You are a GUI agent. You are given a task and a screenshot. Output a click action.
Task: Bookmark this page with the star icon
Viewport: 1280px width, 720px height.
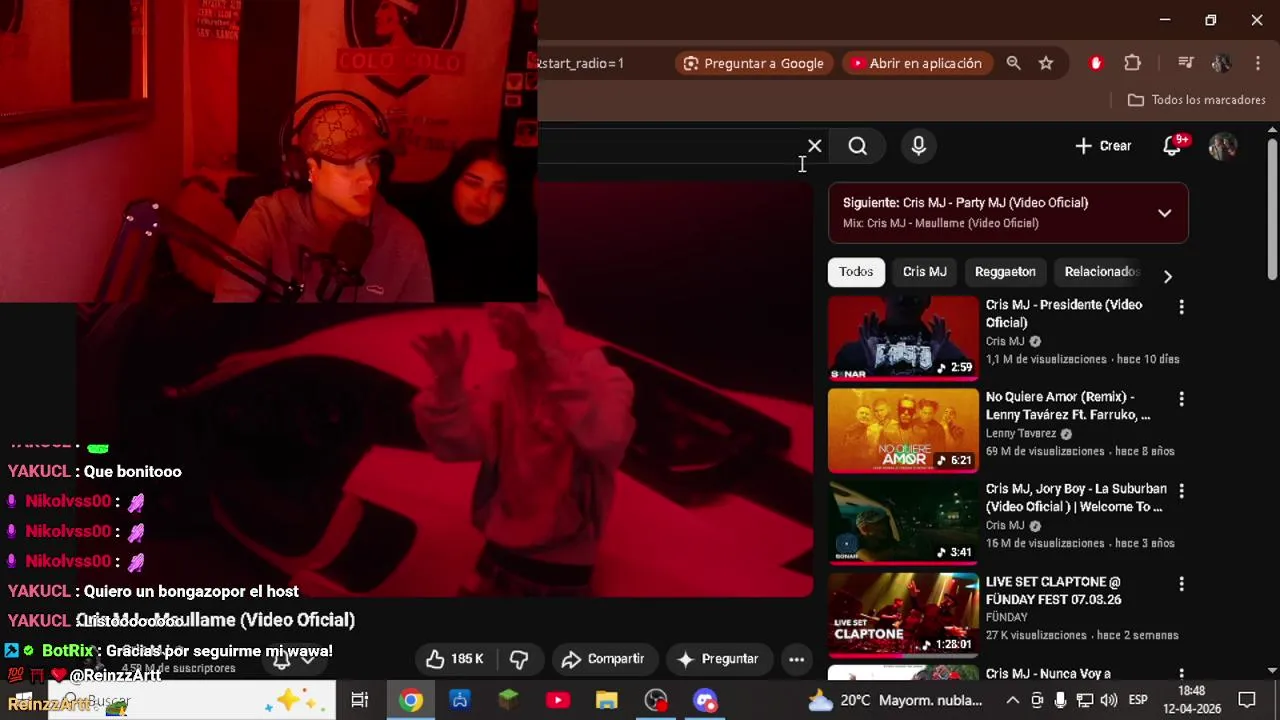pyautogui.click(x=1046, y=63)
